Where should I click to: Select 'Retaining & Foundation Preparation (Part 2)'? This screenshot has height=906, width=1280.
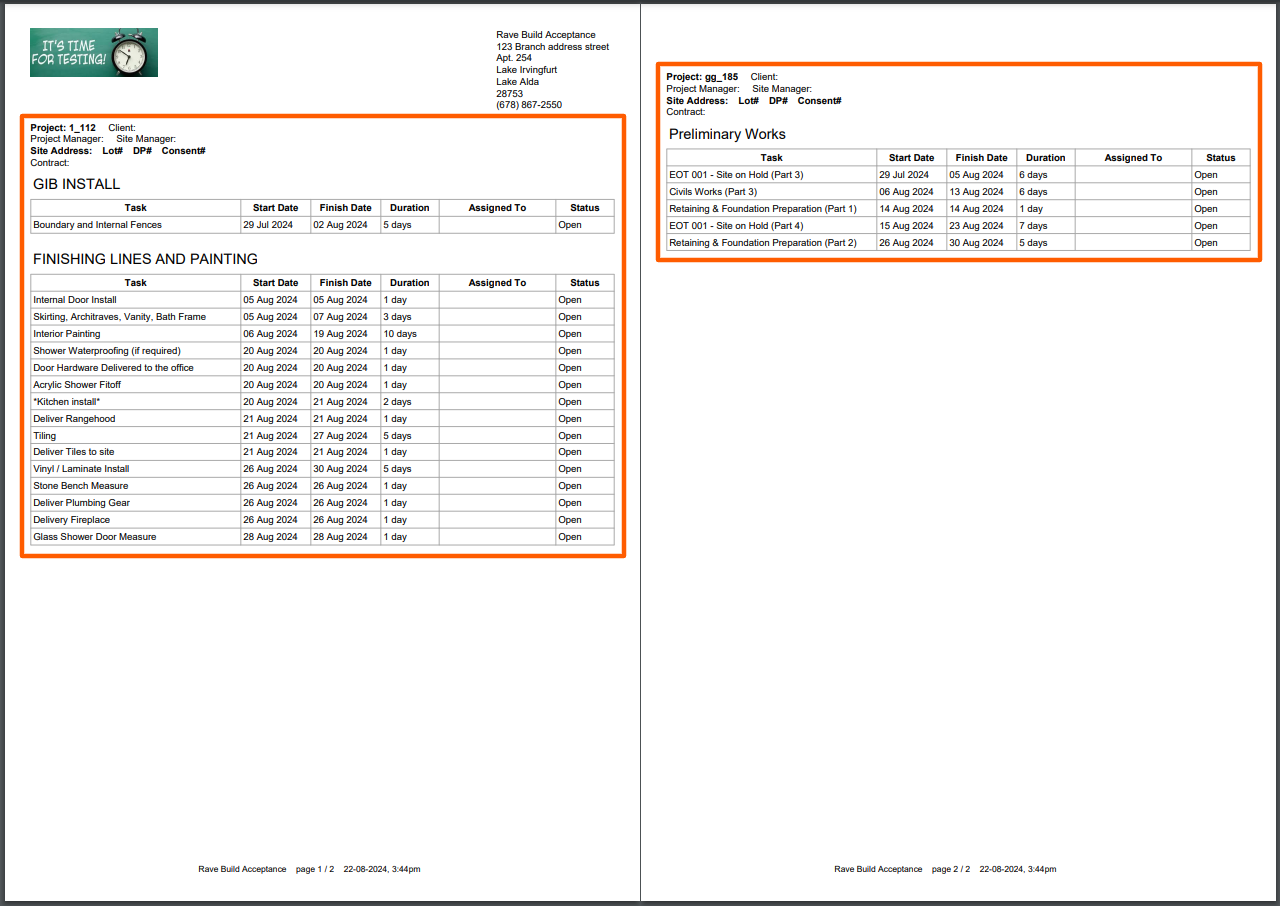[x=763, y=243]
